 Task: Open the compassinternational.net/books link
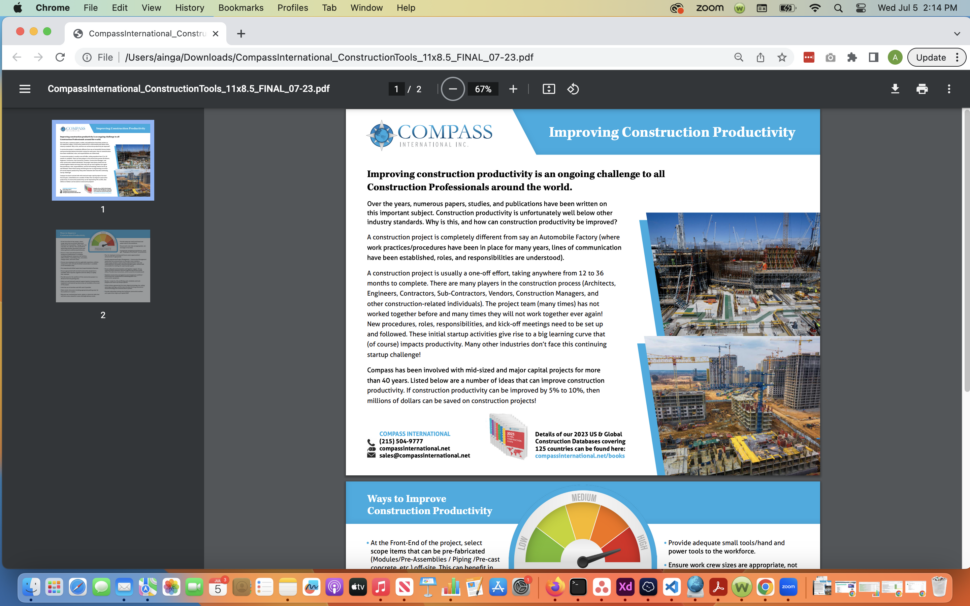(x=580, y=456)
